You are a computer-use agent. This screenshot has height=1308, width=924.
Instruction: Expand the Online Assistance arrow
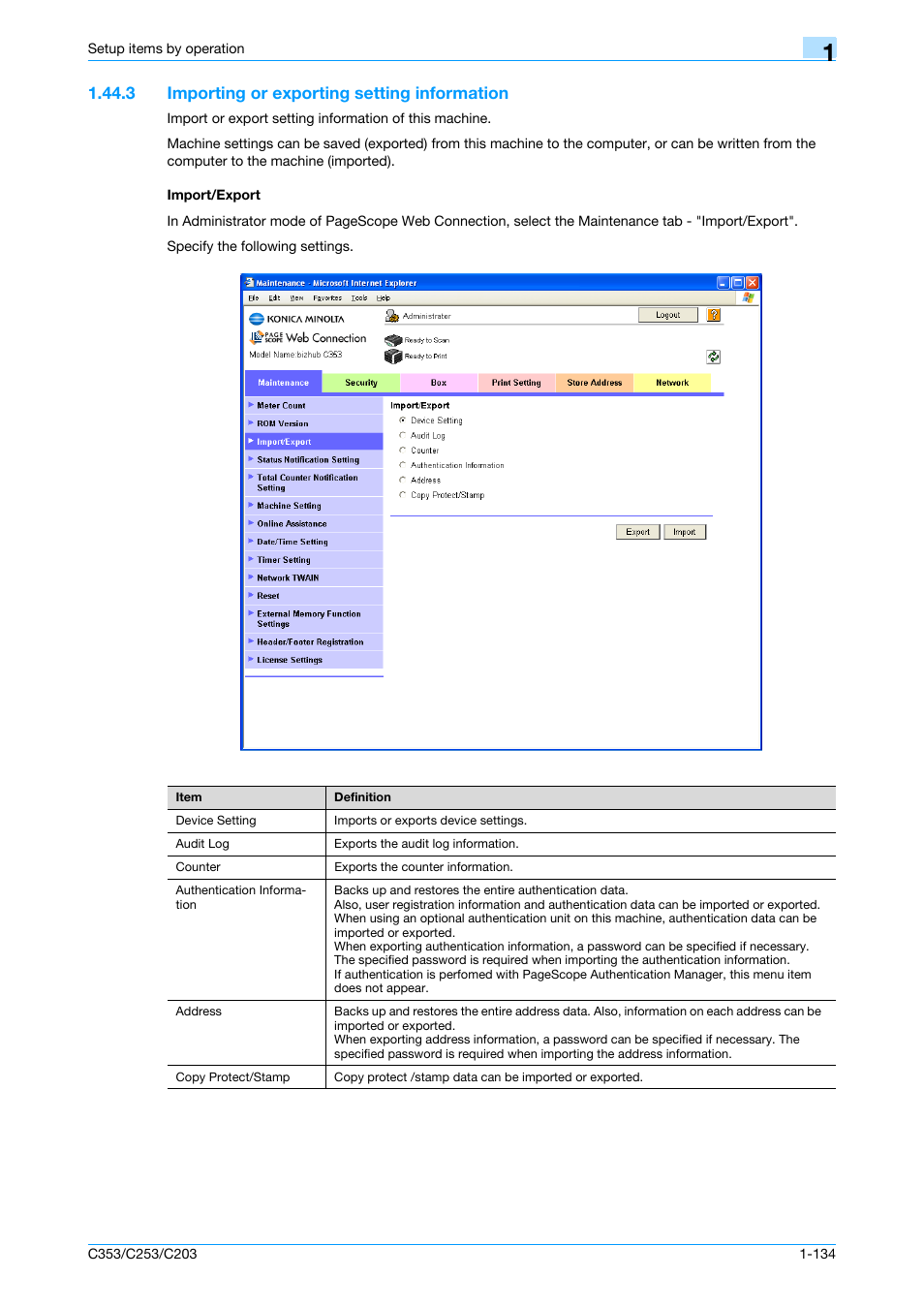(x=251, y=522)
